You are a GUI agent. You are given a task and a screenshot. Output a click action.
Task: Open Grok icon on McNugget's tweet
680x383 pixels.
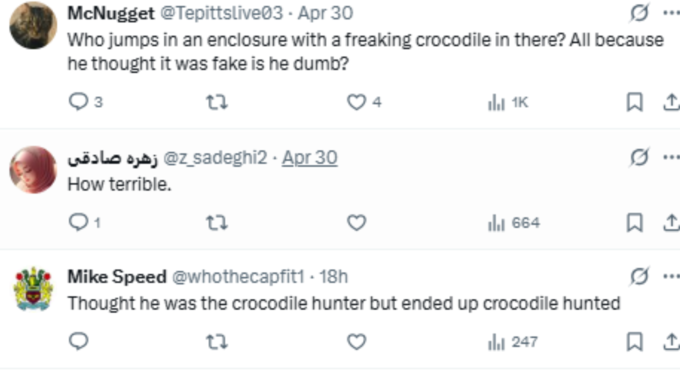coord(639,13)
